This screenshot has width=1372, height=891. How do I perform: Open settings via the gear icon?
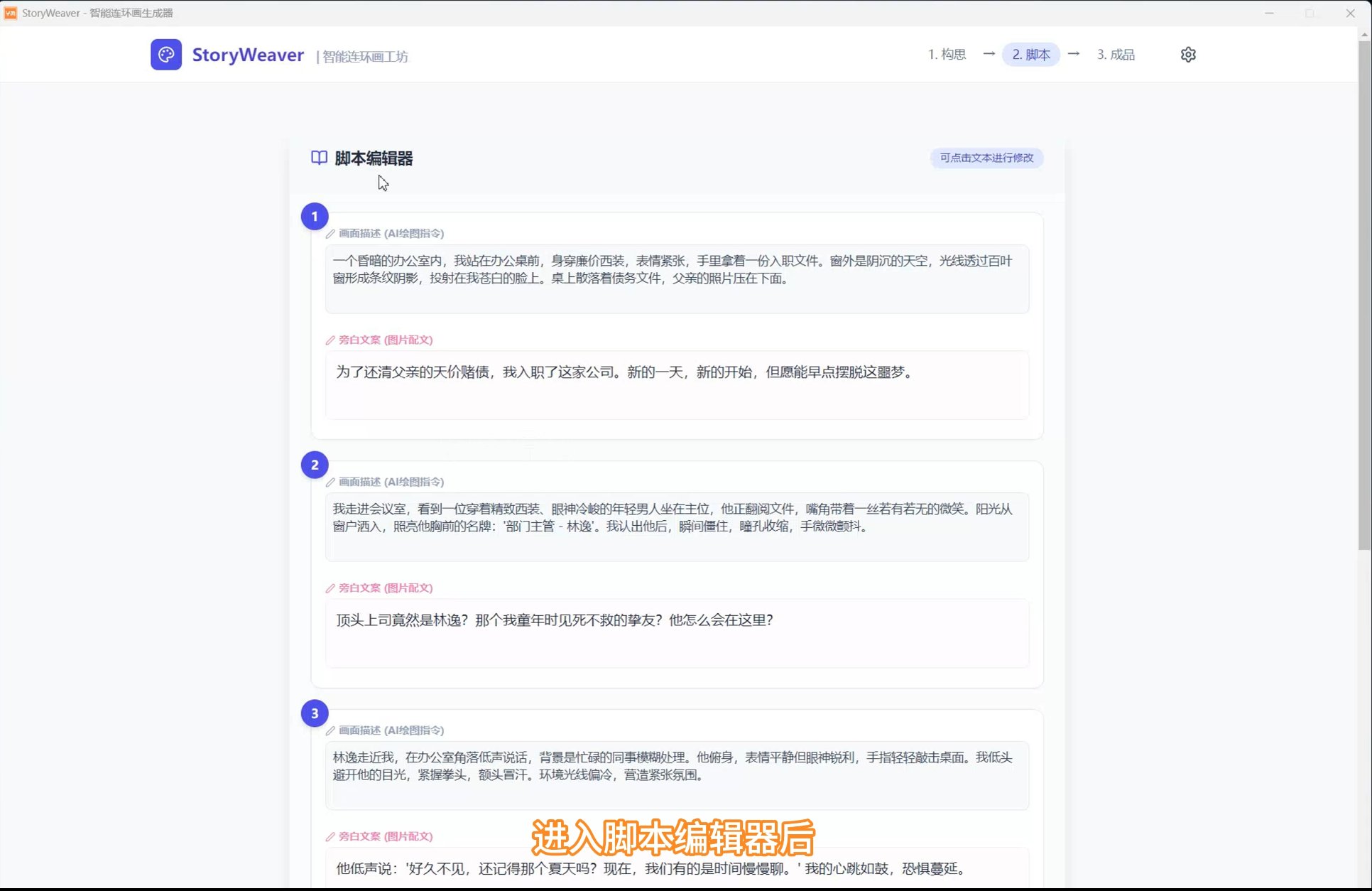click(1188, 55)
